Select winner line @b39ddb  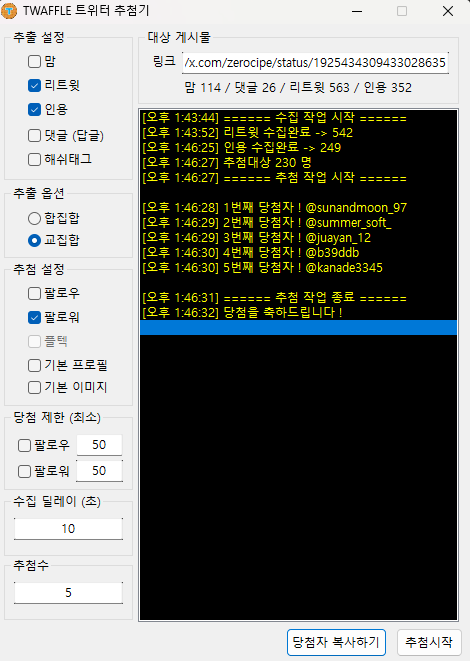[x=298, y=253]
